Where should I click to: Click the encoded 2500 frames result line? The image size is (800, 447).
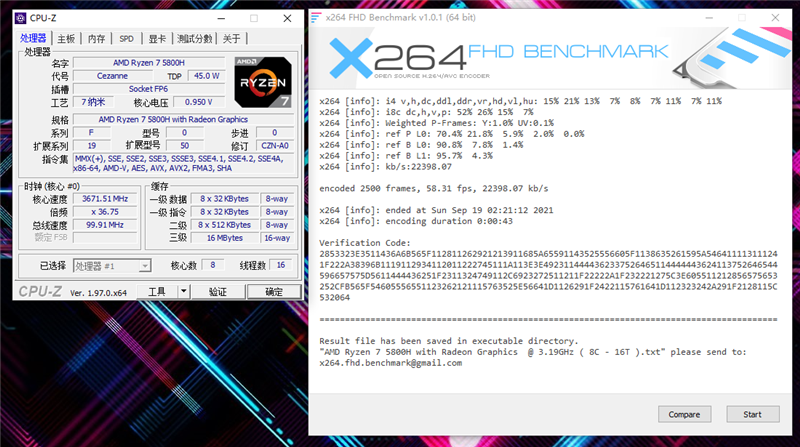coord(434,189)
